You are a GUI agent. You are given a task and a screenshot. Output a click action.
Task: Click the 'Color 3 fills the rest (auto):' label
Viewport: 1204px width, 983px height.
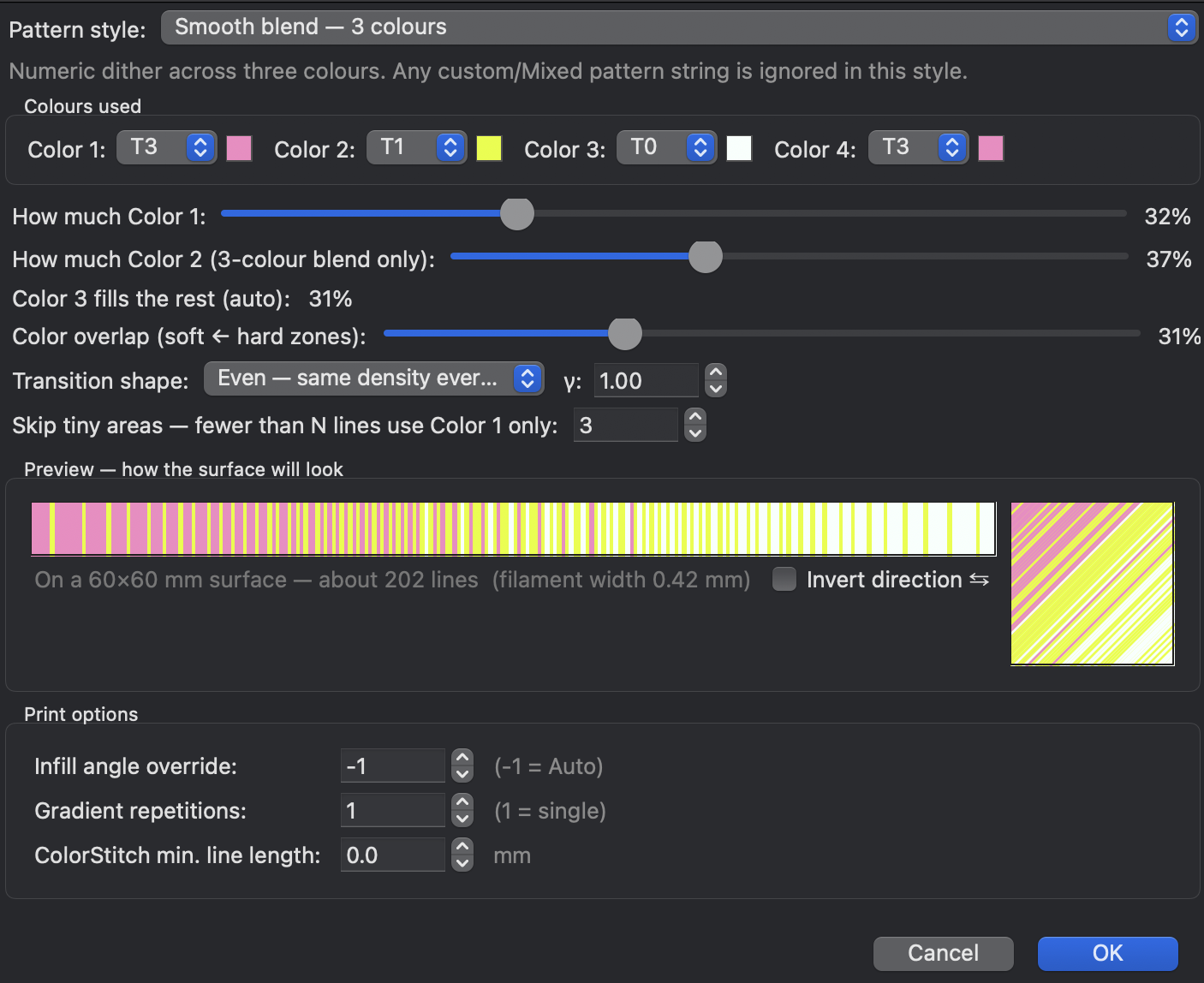coord(151,299)
